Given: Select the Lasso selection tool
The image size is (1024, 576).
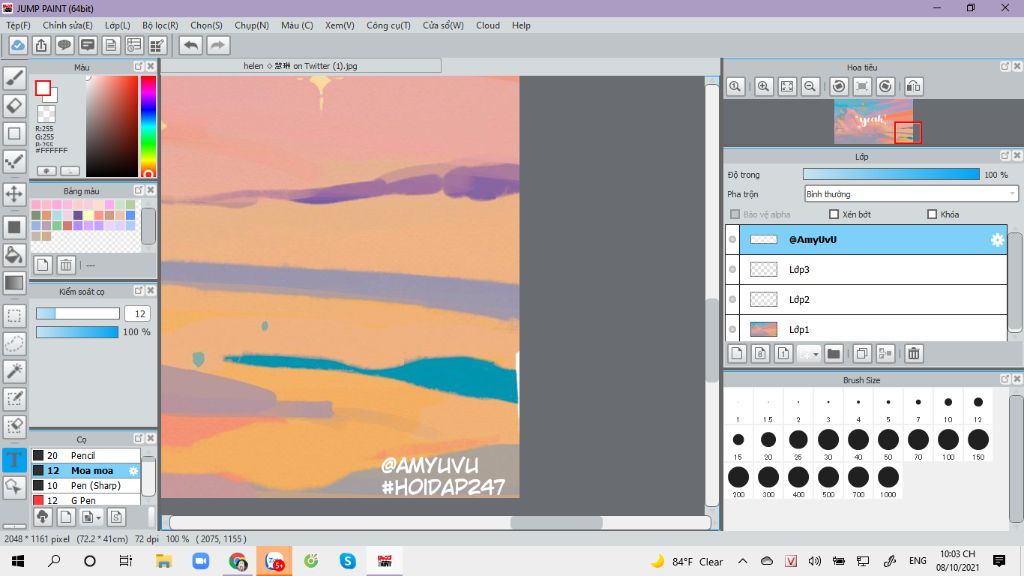Looking at the screenshot, I should (x=14, y=343).
